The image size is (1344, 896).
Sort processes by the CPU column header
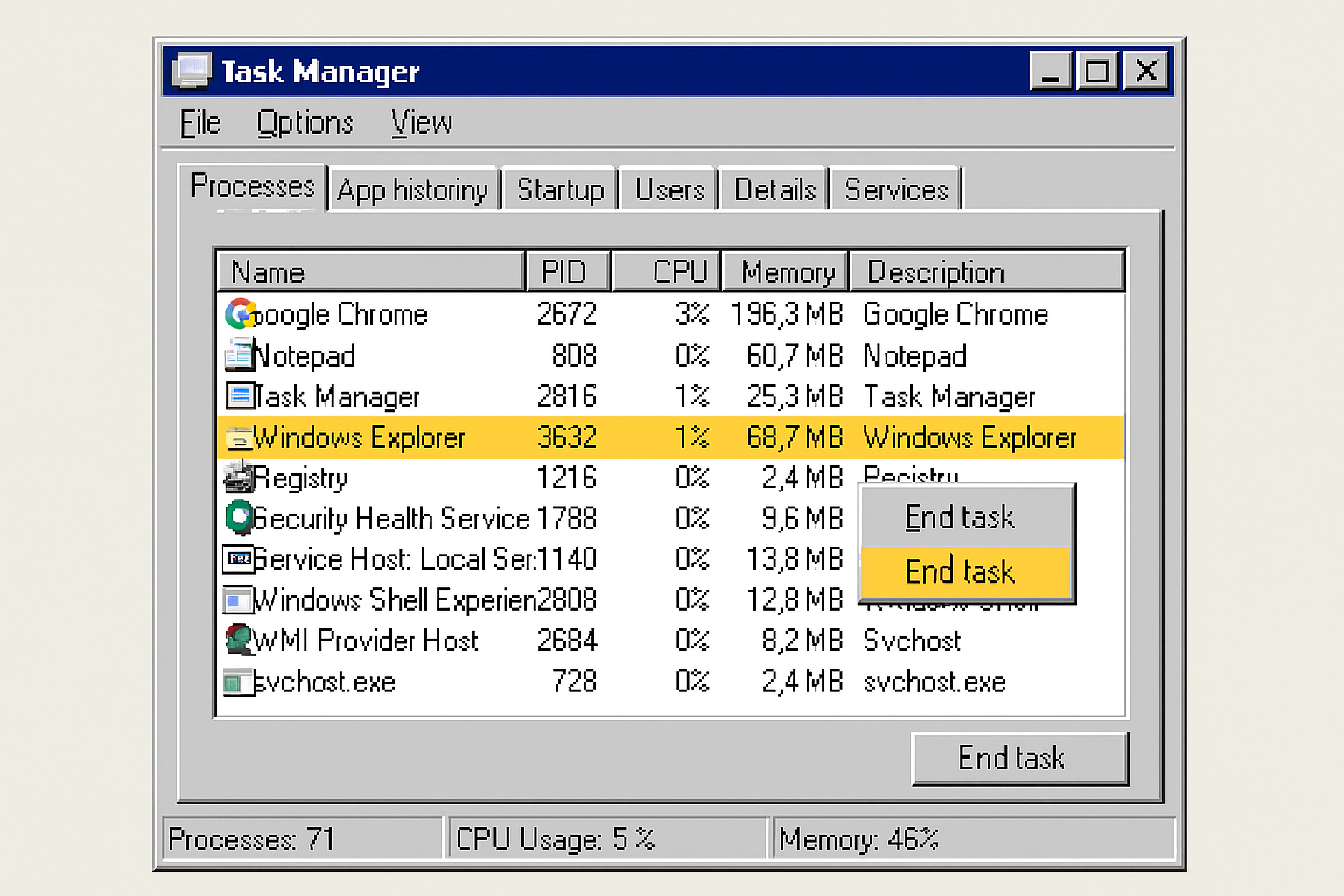pos(682,271)
